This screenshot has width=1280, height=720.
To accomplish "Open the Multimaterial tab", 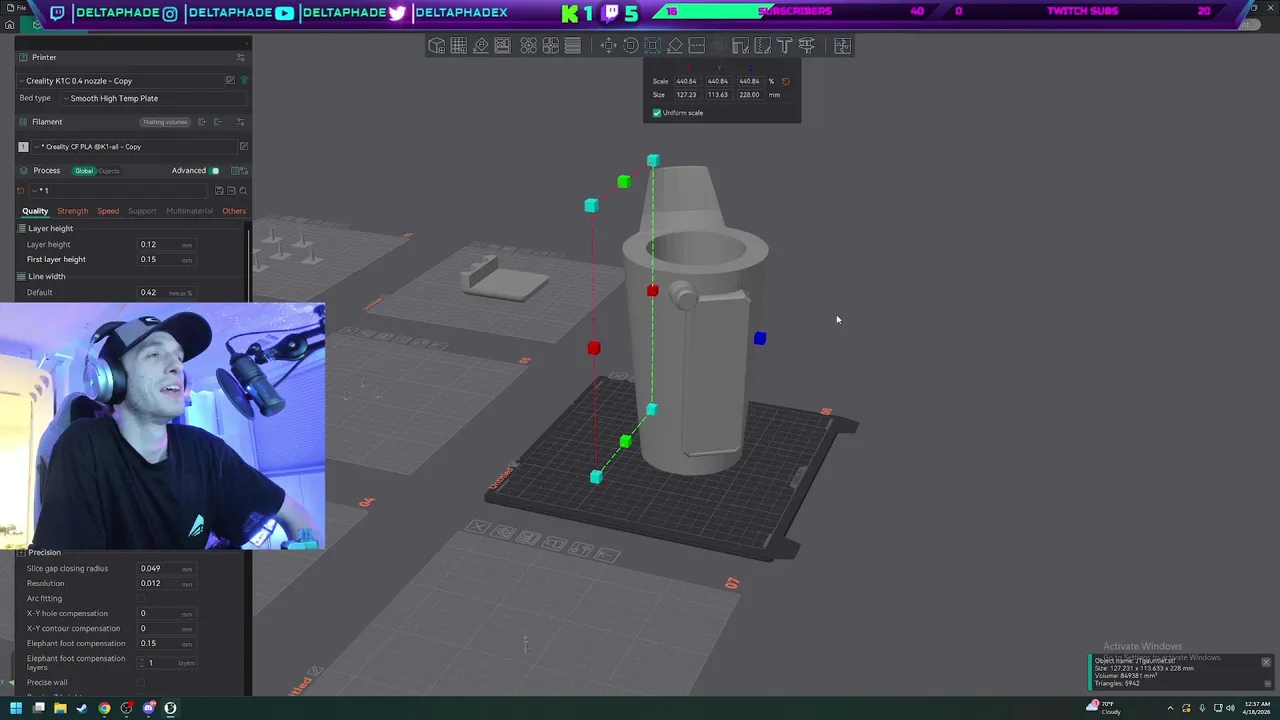I will coord(189,211).
